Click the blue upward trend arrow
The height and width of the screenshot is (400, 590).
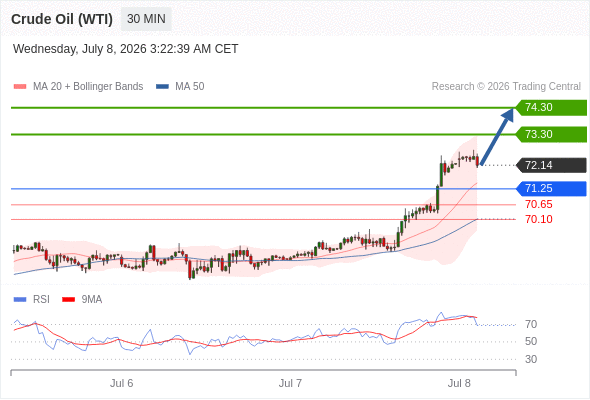click(x=497, y=137)
